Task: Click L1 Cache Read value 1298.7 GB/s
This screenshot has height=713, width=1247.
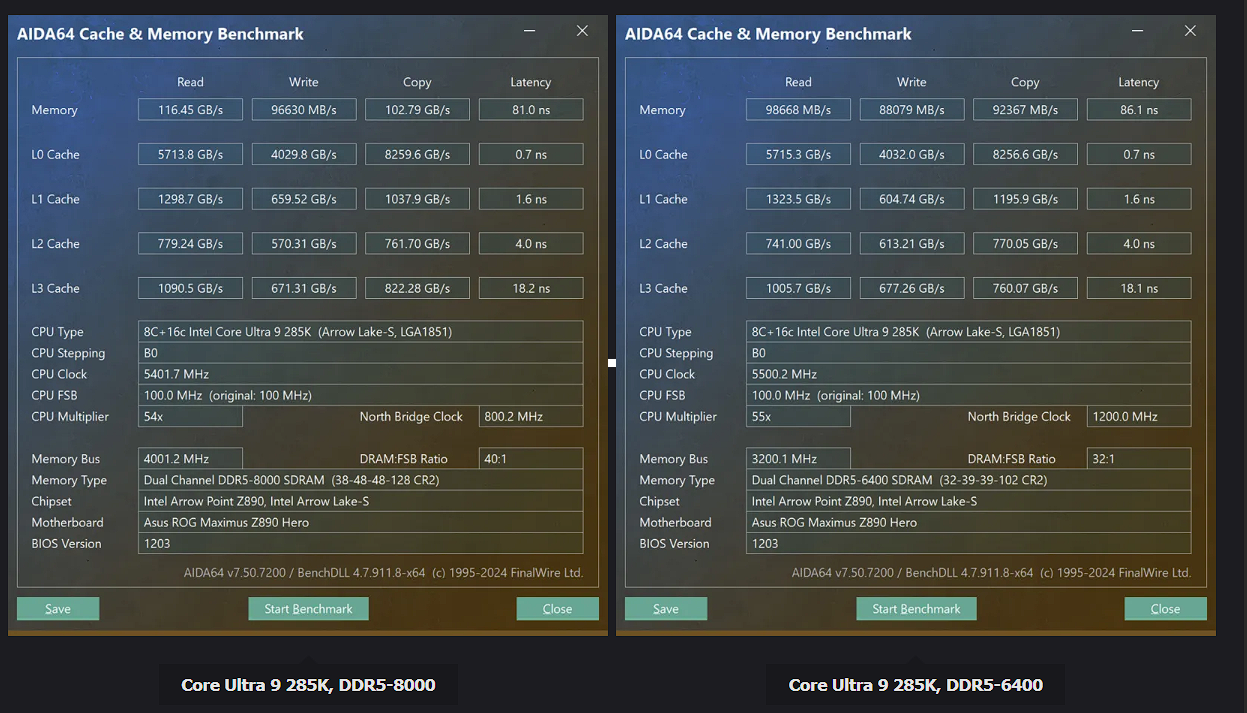Action: point(190,199)
